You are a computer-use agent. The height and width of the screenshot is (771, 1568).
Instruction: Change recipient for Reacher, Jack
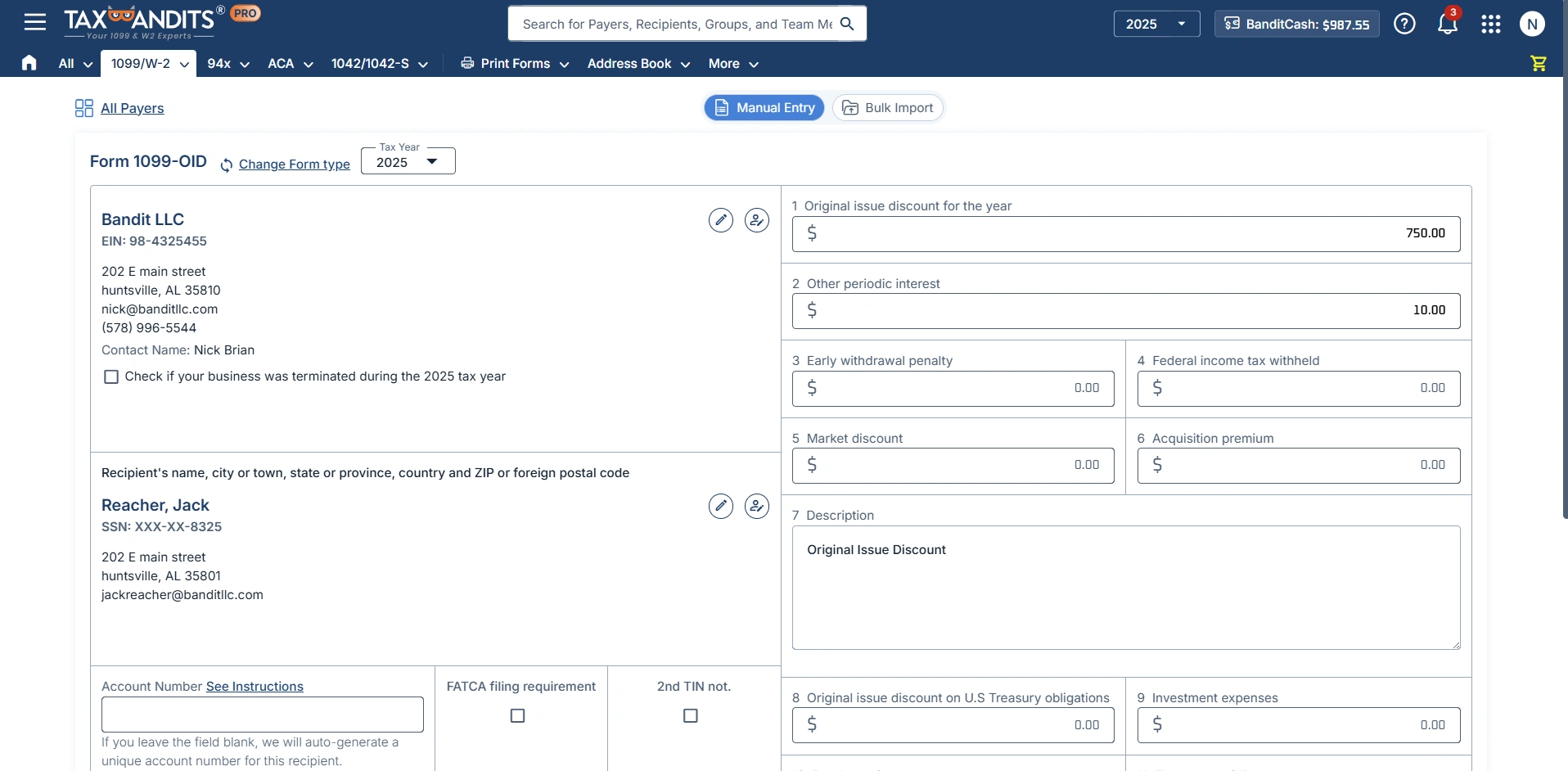(756, 507)
